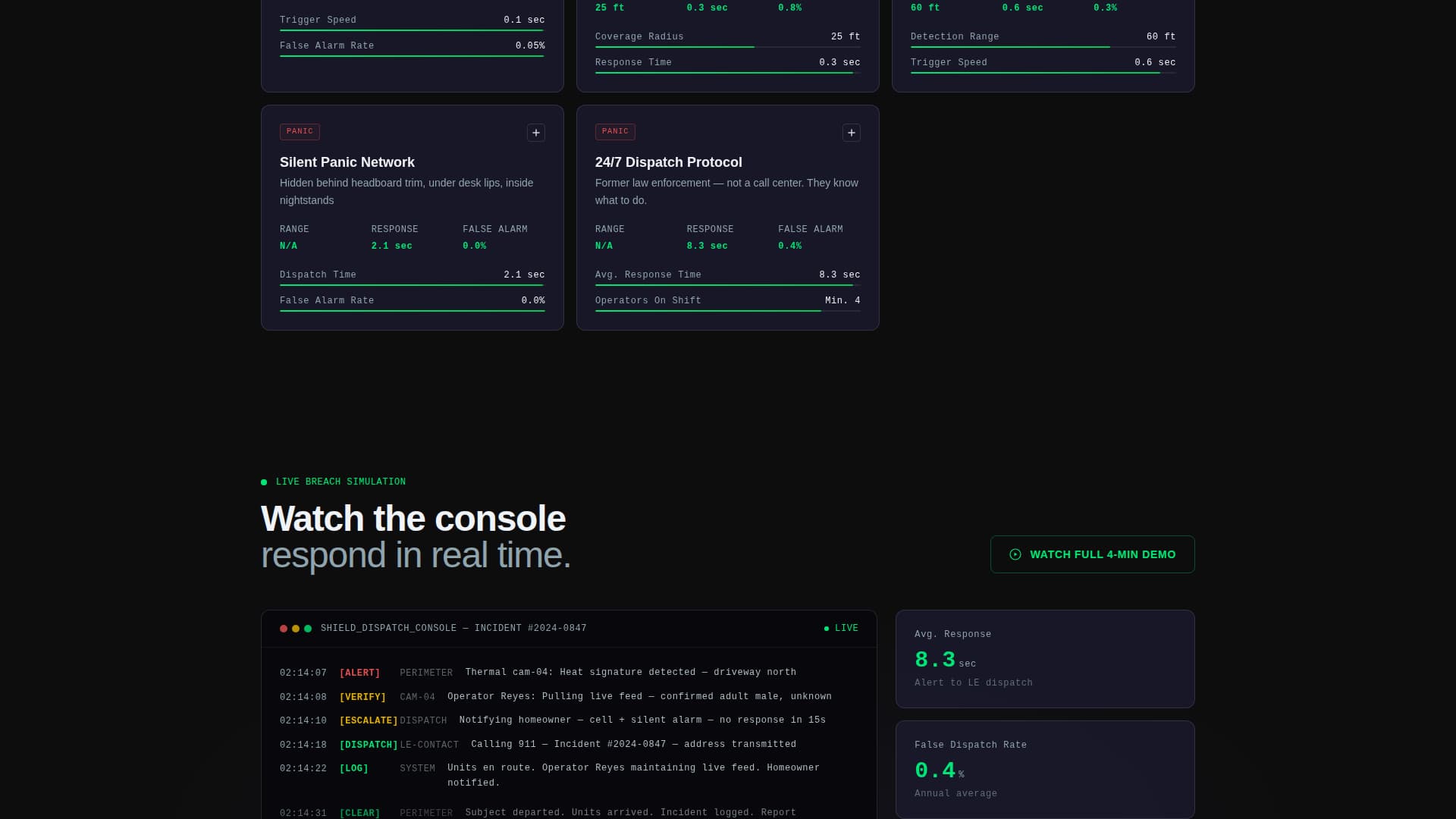
Task: Expand the 24/7 Dispatch Protocol plus icon
Action: [x=852, y=133]
